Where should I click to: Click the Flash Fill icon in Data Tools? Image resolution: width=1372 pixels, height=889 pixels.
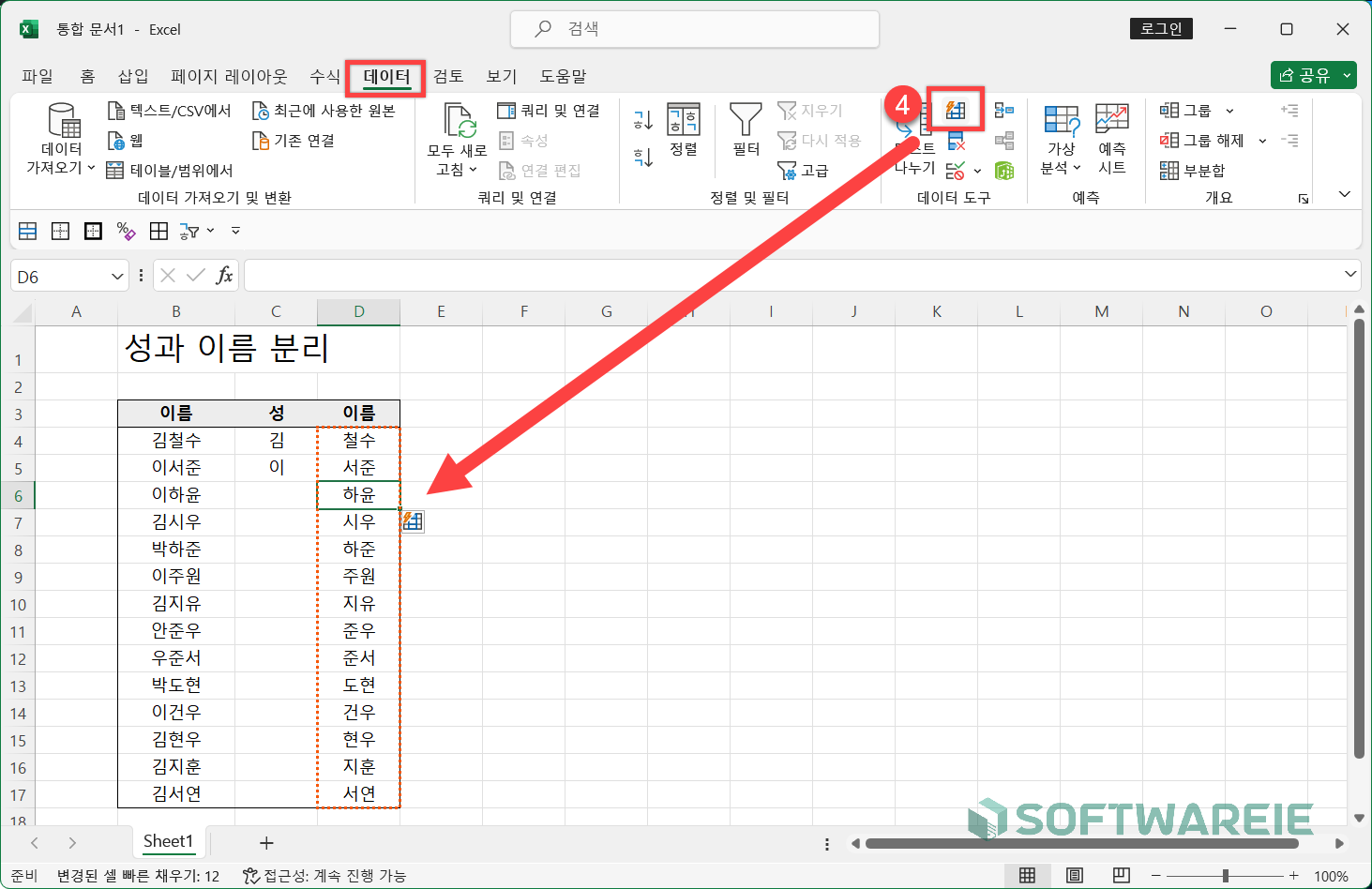956,111
